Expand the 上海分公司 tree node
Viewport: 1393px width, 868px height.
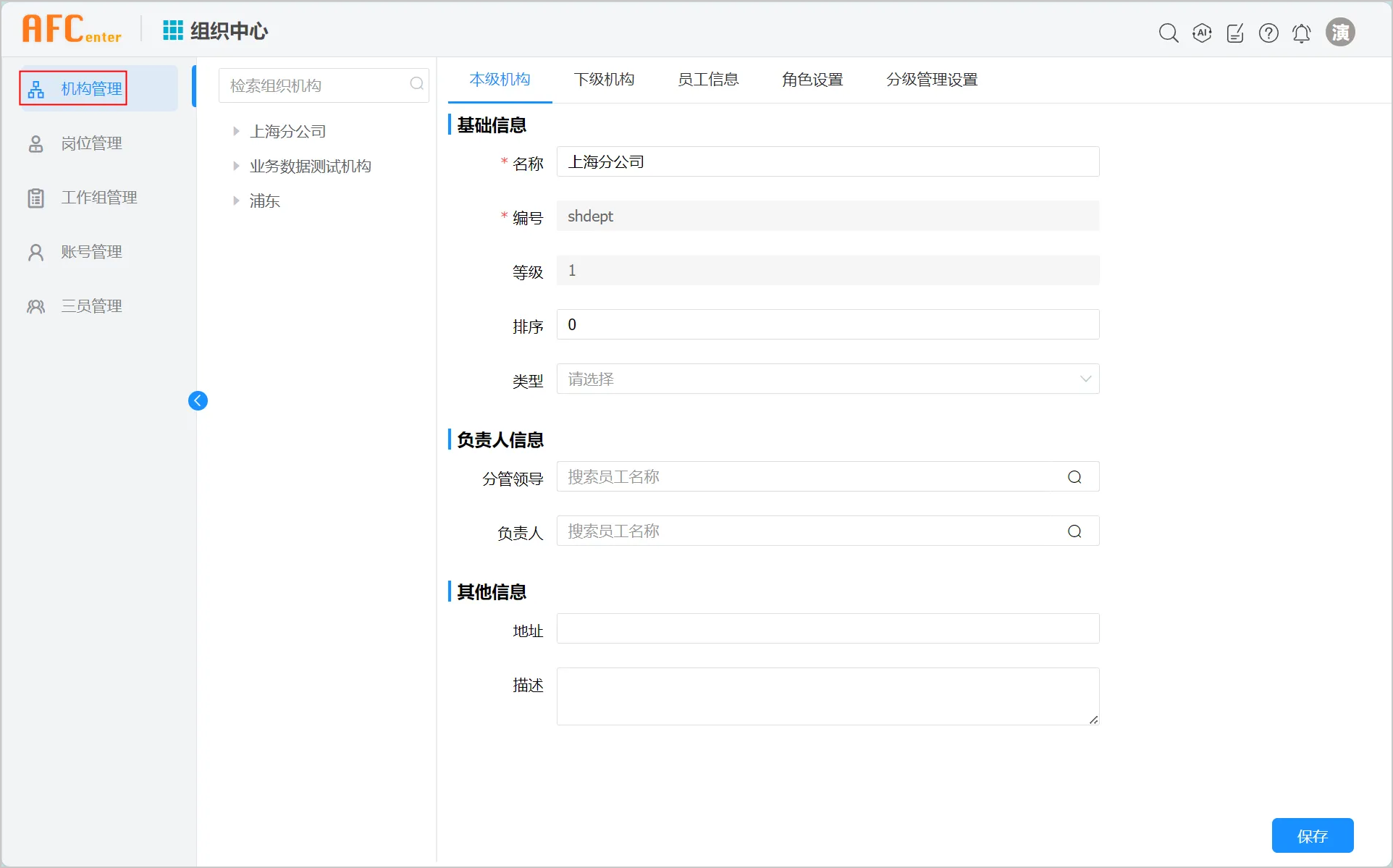click(236, 131)
